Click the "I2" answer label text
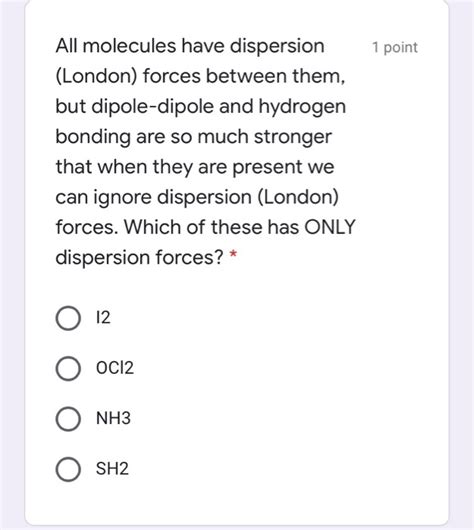 pyautogui.click(x=103, y=317)
